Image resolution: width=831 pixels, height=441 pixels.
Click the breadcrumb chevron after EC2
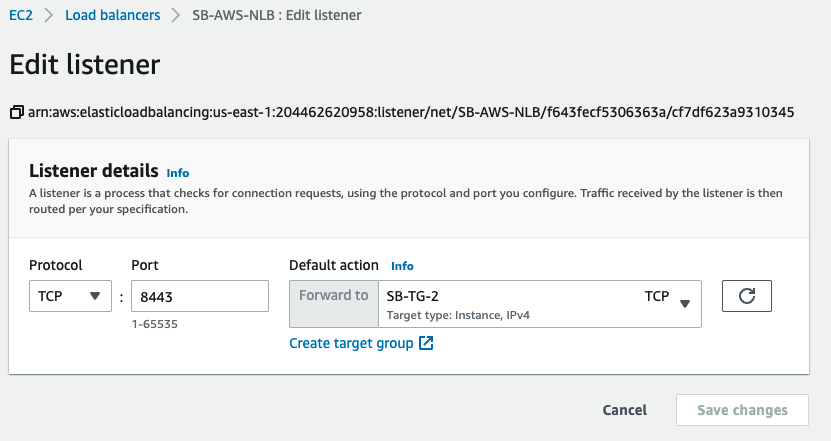(50, 16)
